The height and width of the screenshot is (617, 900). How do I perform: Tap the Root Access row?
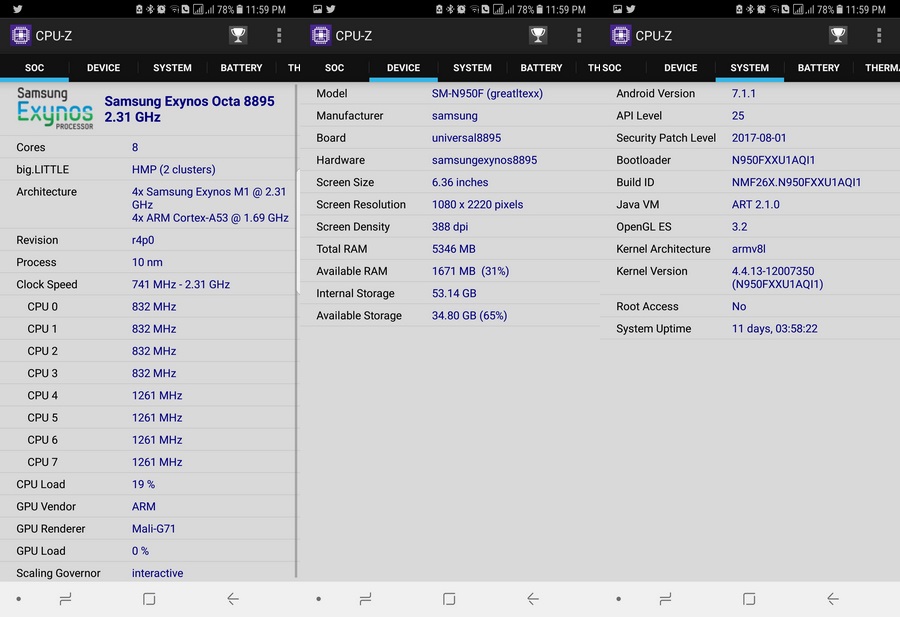click(750, 306)
